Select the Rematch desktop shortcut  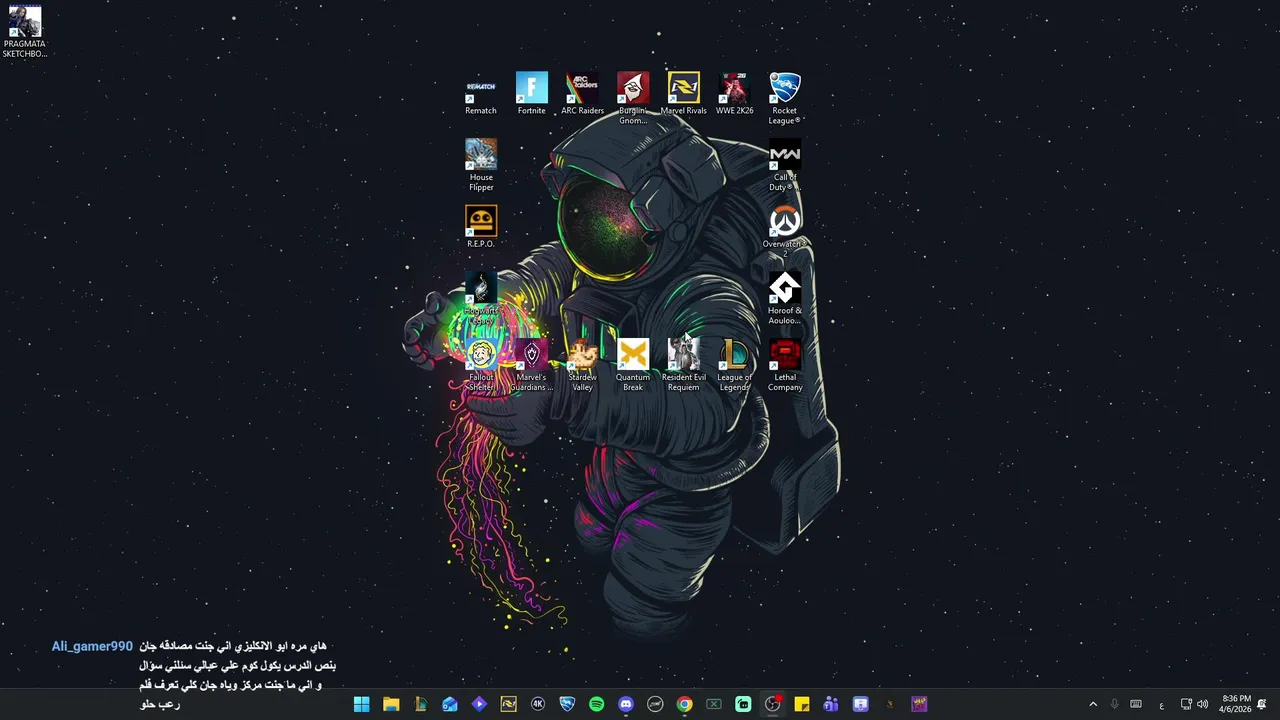click(481, 95)
